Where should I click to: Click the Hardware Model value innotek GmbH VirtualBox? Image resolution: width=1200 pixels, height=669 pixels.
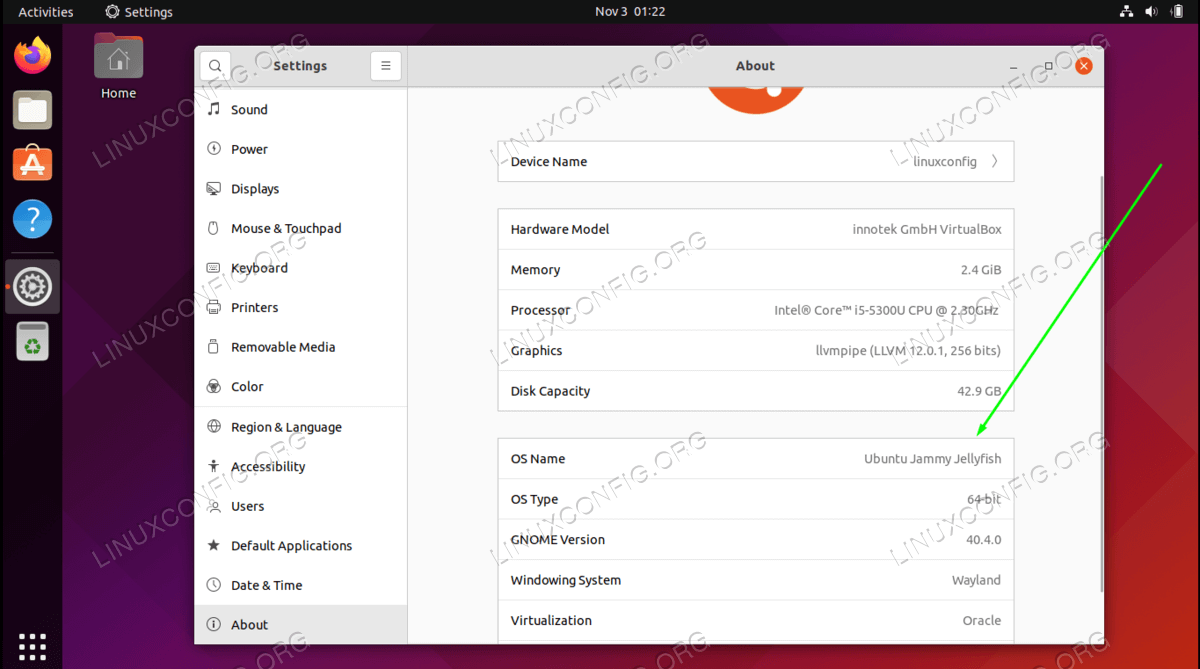[927, 229]
